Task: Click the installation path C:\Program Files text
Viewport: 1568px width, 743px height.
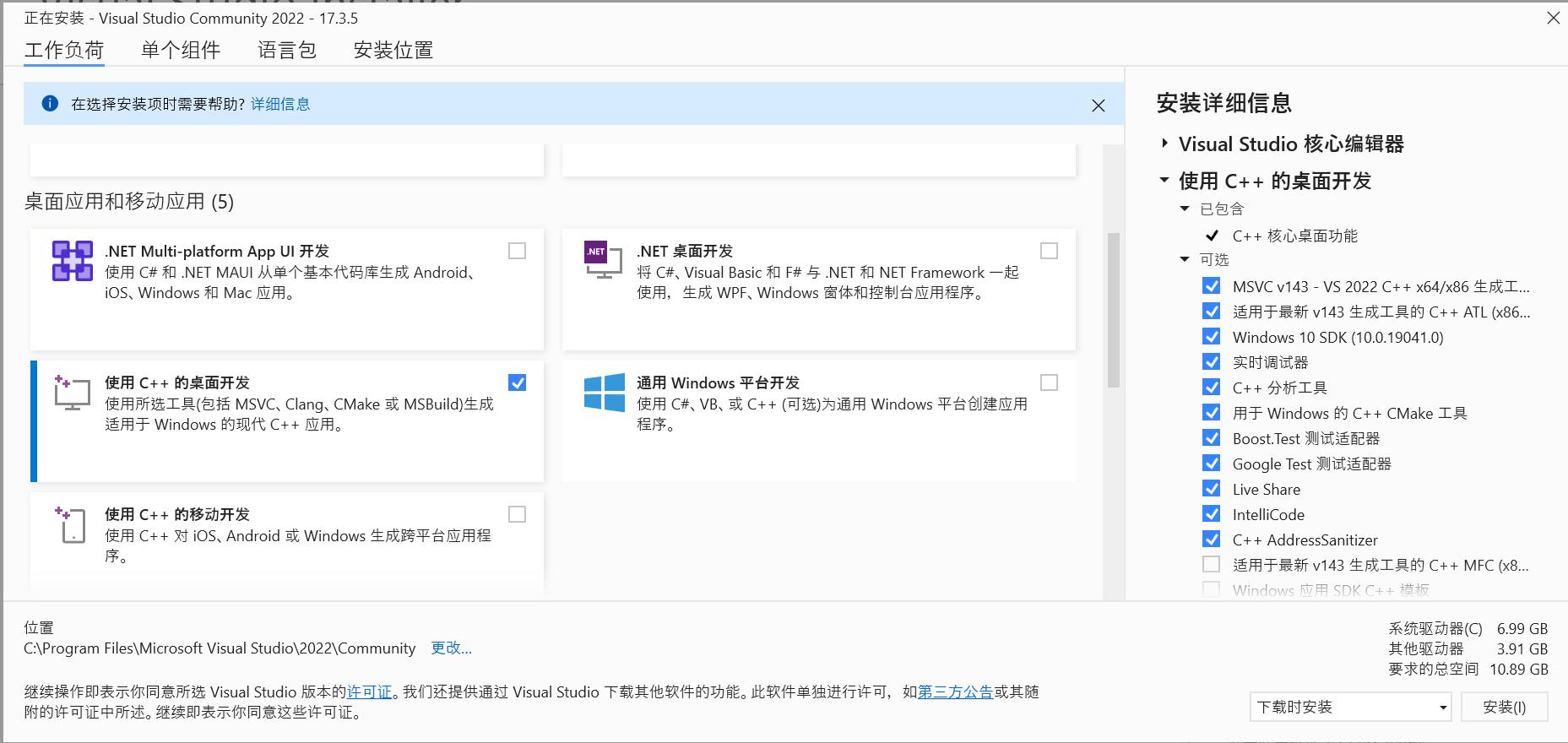Action: coord(220,648)
